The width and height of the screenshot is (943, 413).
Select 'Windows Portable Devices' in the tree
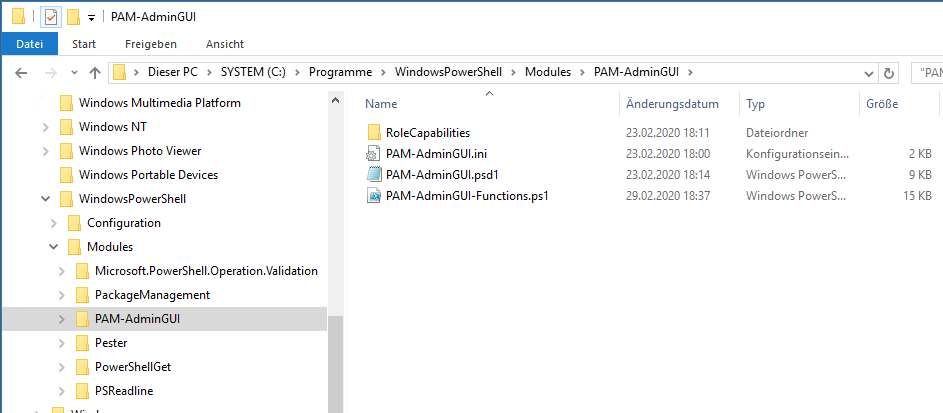(148, 175)
